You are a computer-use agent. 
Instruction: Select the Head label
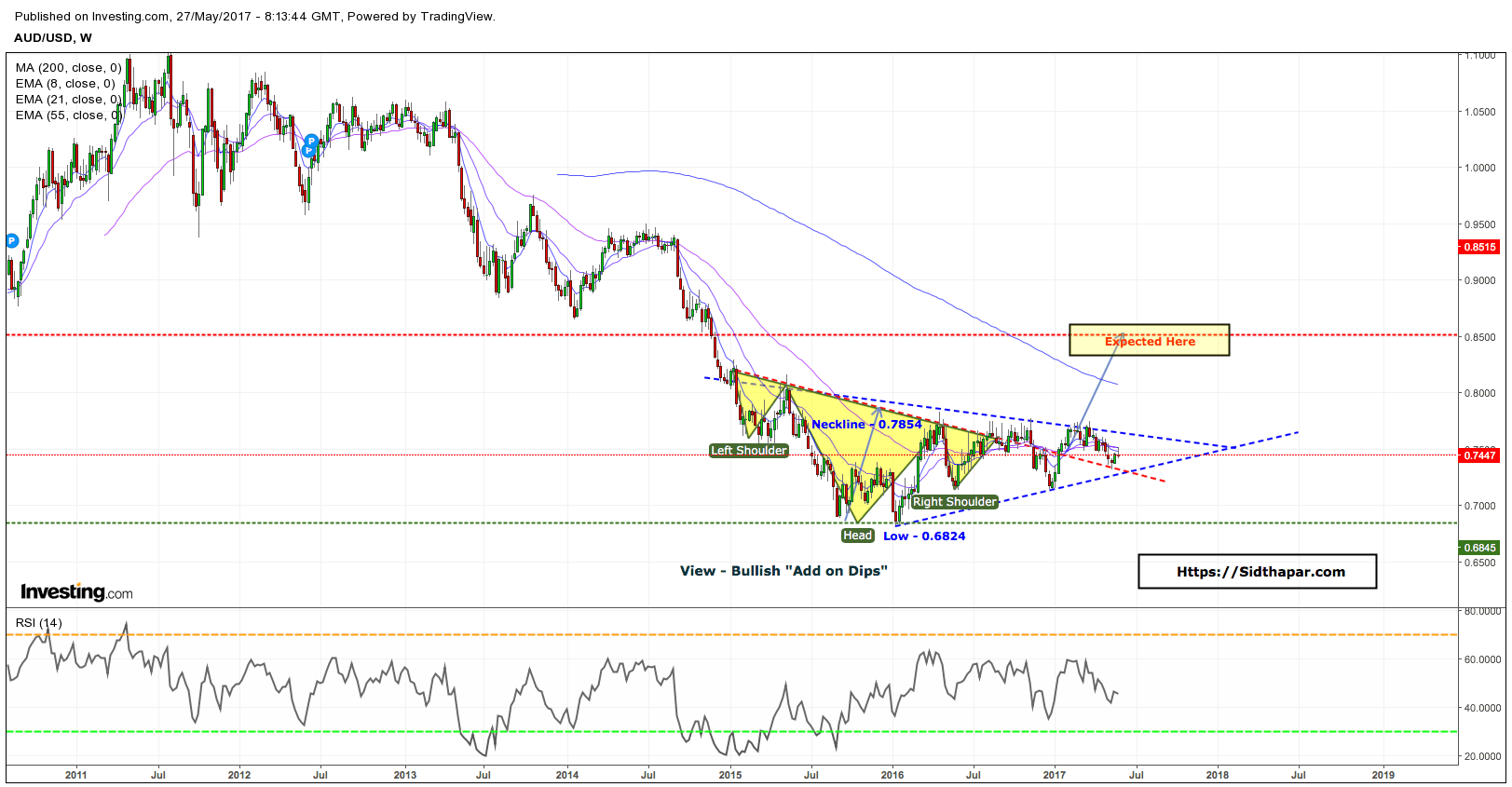(858, 536)
